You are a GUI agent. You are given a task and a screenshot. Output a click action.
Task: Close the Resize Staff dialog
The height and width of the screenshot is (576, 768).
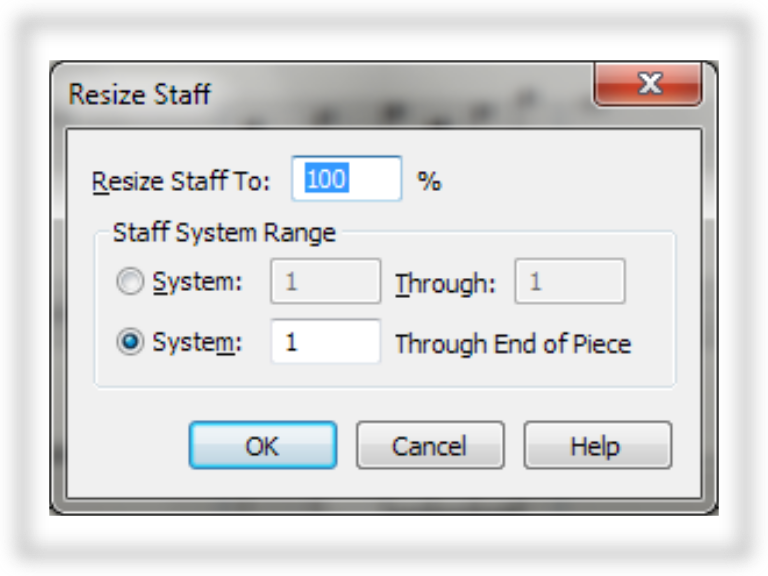tap(649, 84)
